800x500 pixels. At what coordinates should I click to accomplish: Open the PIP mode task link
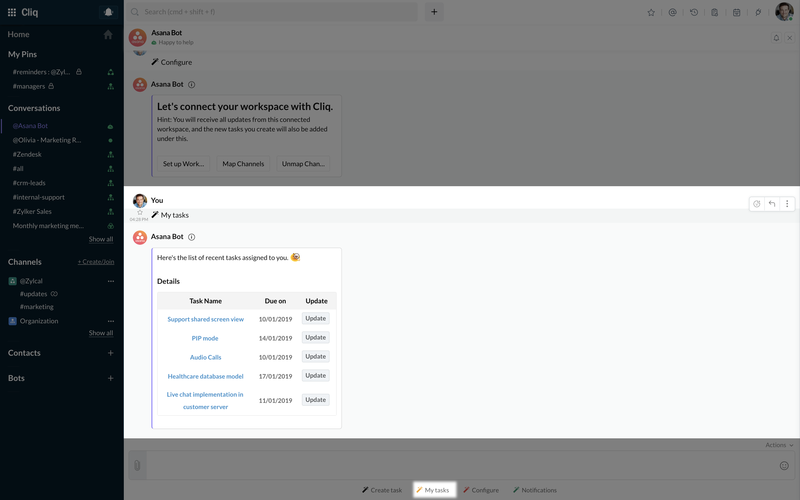tap(205, 338)
